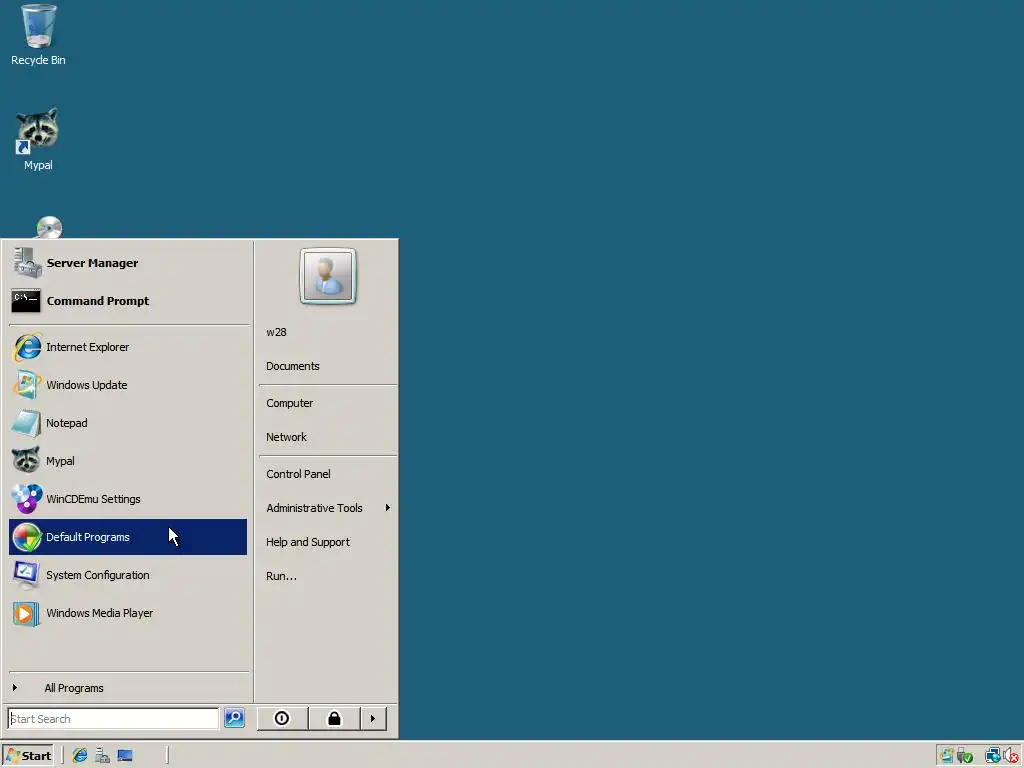Open the shutdown options arrow menu
The width and height of the screenshot is (1024, 768).
[x=373, y=718]
